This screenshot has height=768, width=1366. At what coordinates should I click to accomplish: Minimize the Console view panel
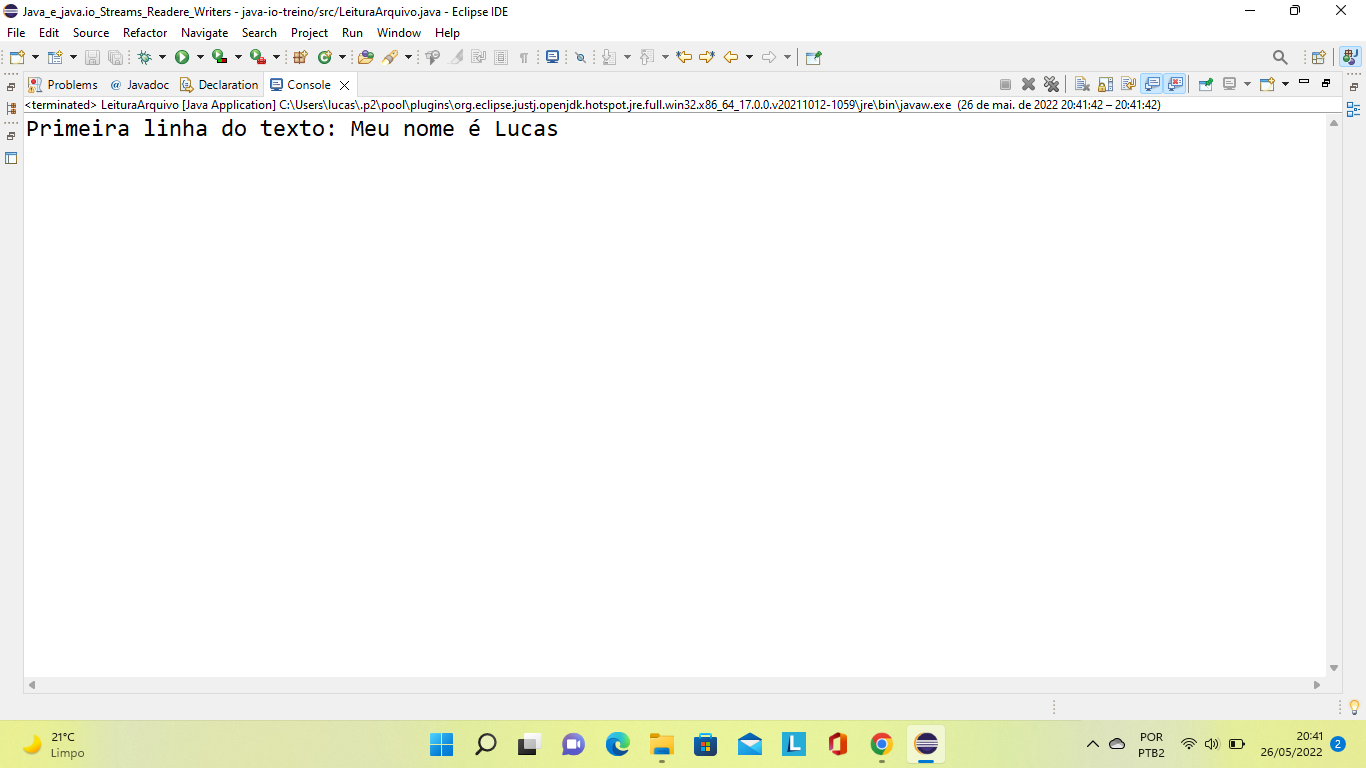click(1304, 83)
